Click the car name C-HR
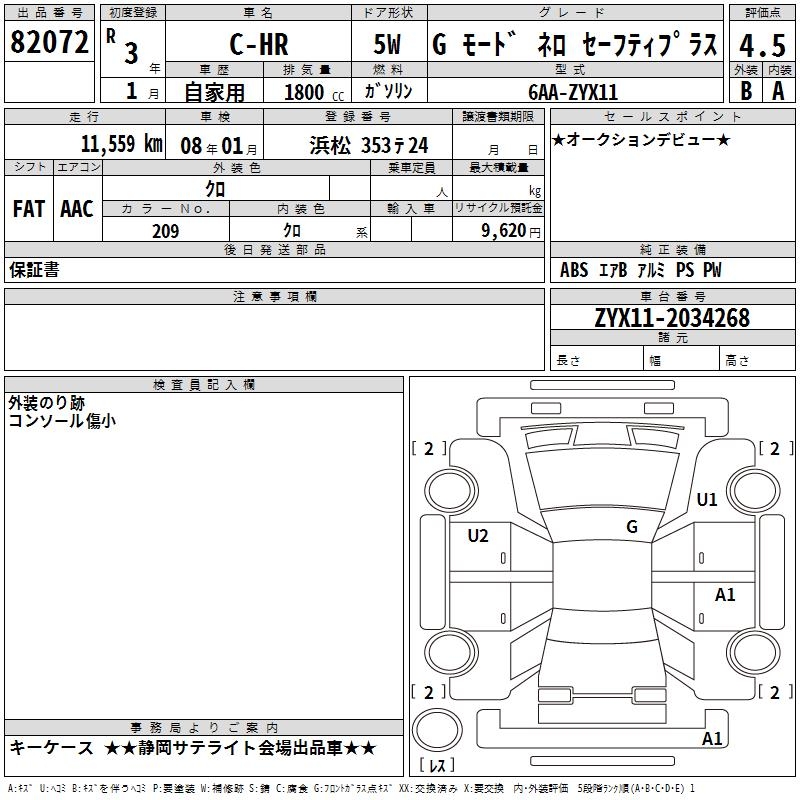Screen dimensions: 800x800 tap(259, 44)
